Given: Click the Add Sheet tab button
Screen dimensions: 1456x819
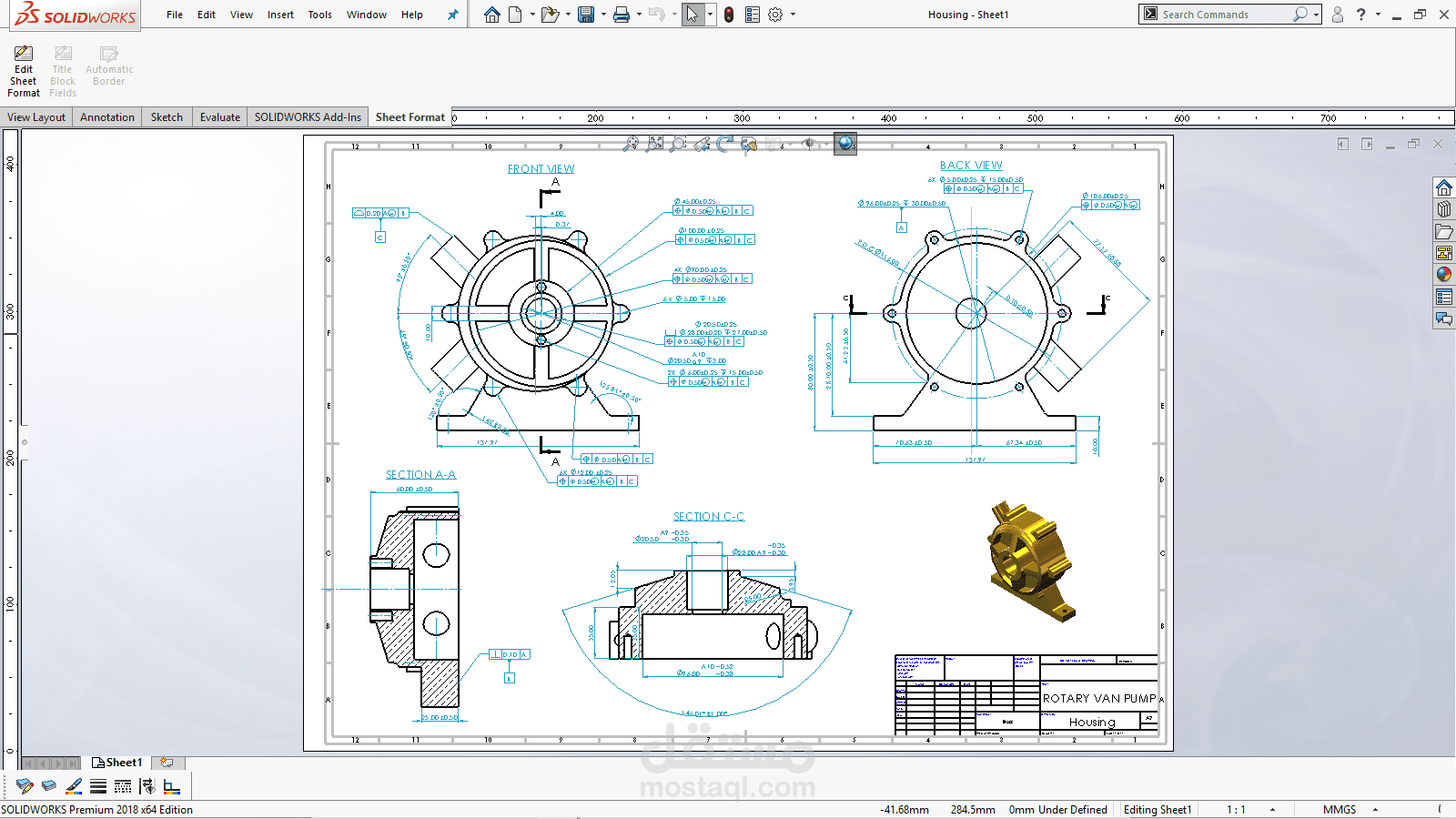Looking at the screenshot, I should pos(167,763).
